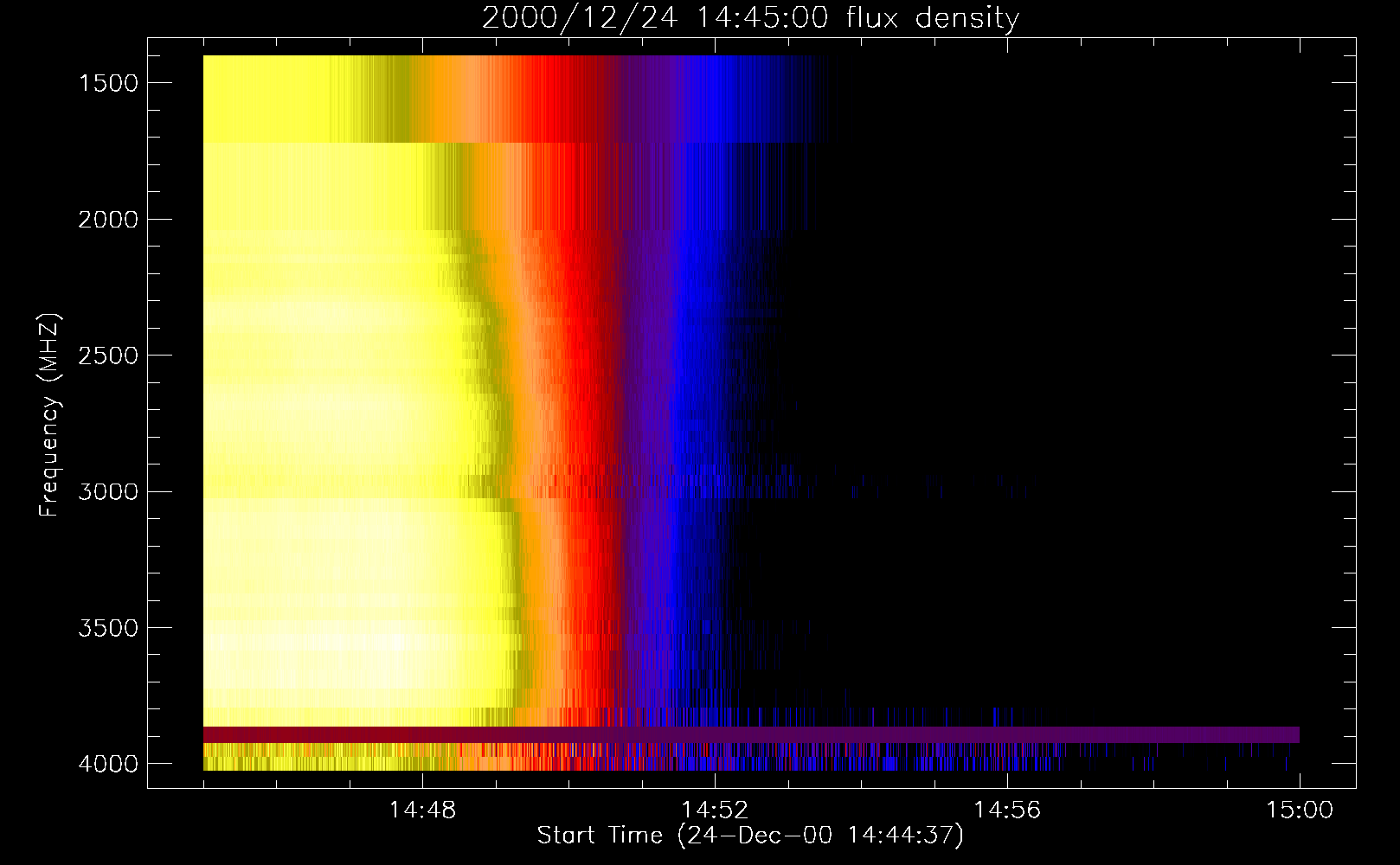Click the '14:56' time axis label
The width and height of the screenshot is (1400, 865).
point(1007,811)
